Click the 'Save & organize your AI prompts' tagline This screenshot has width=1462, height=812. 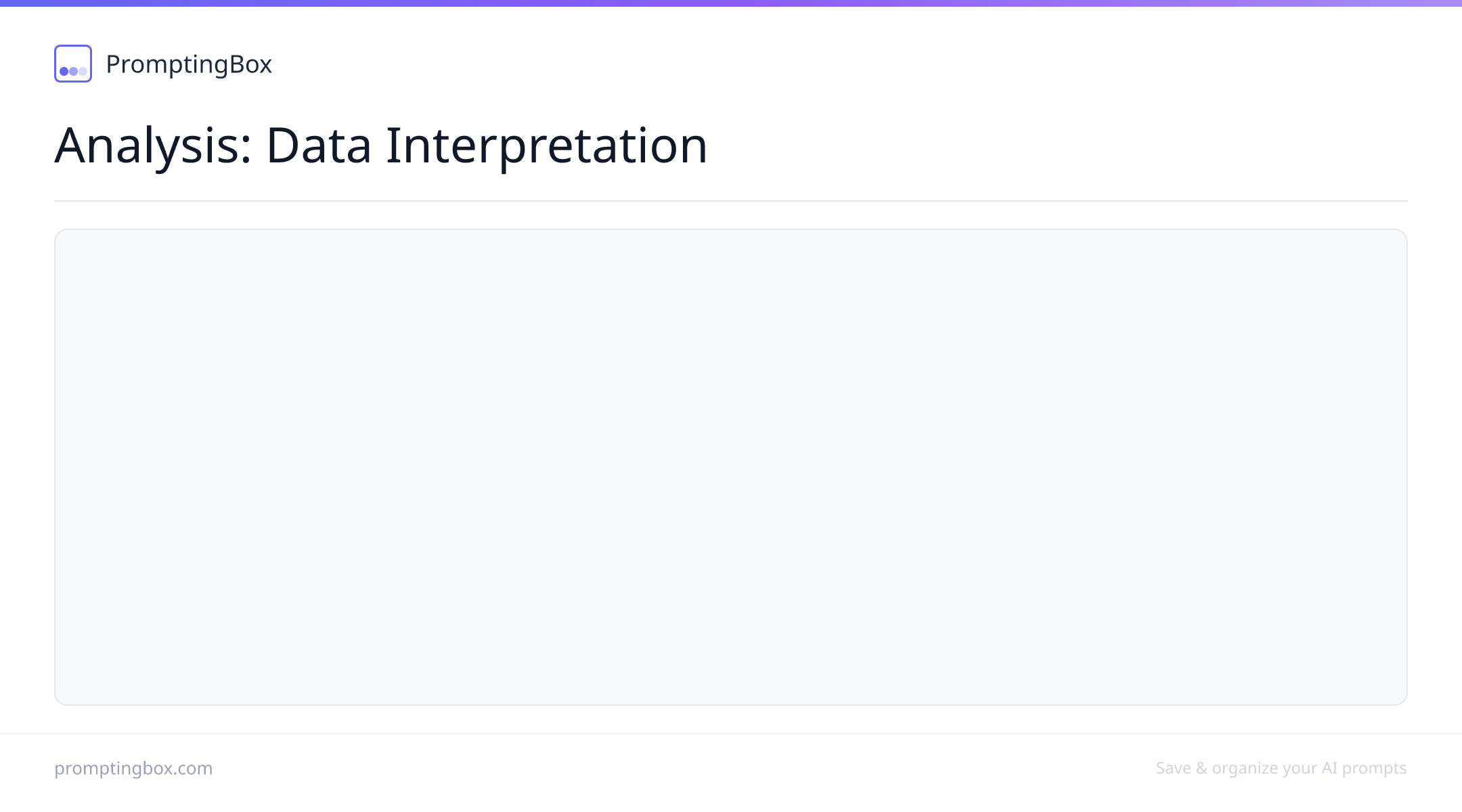tap(1281, 768)
